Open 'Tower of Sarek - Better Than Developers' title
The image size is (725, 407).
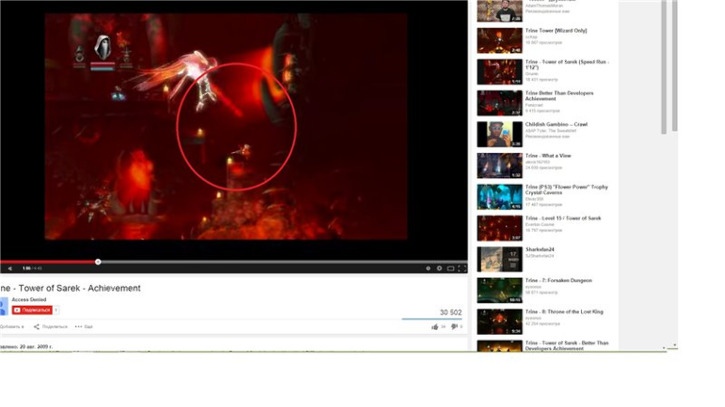tap(567, 345)
